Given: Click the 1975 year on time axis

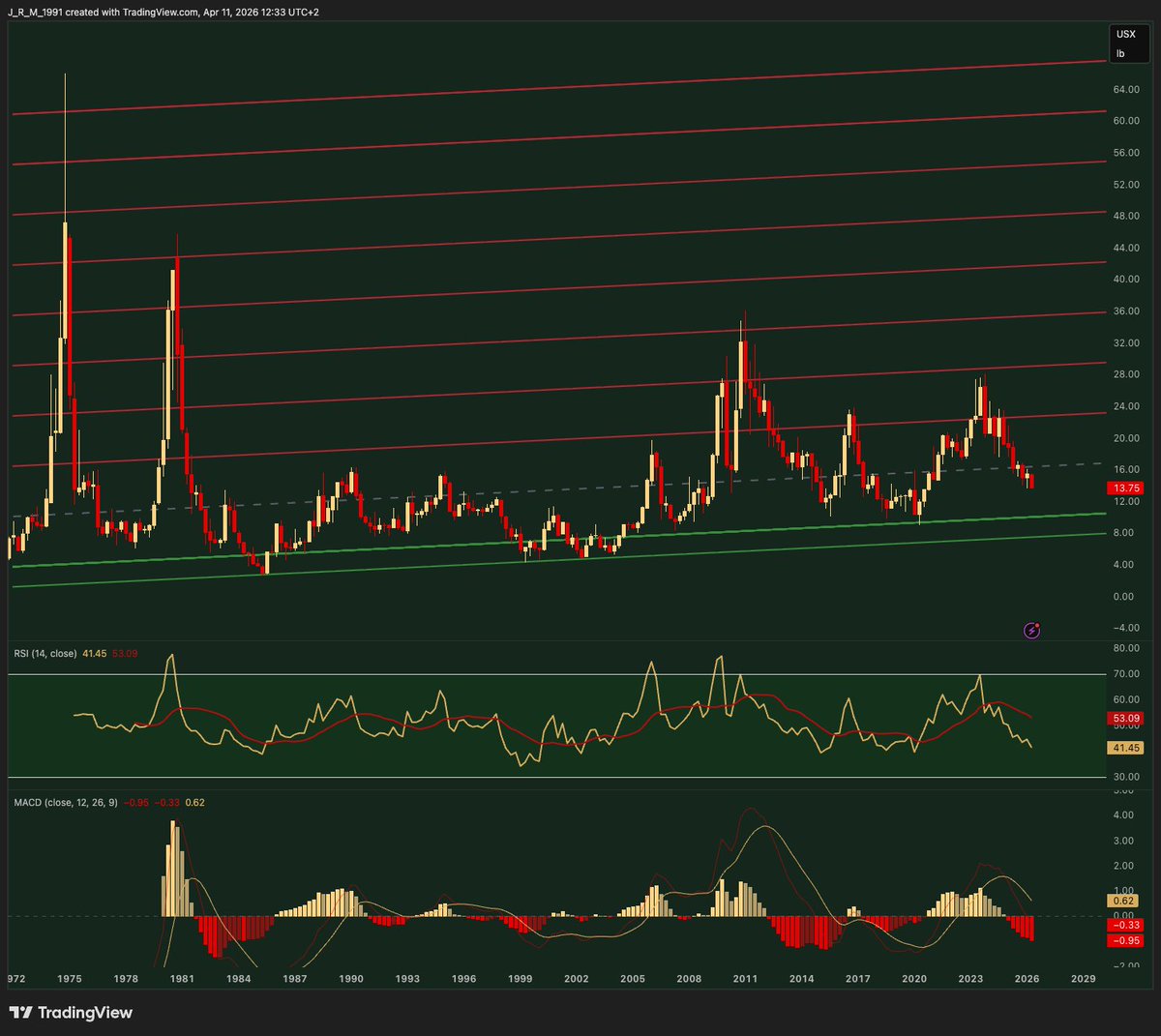Looking at the screenshot, I should pos(69,979).
